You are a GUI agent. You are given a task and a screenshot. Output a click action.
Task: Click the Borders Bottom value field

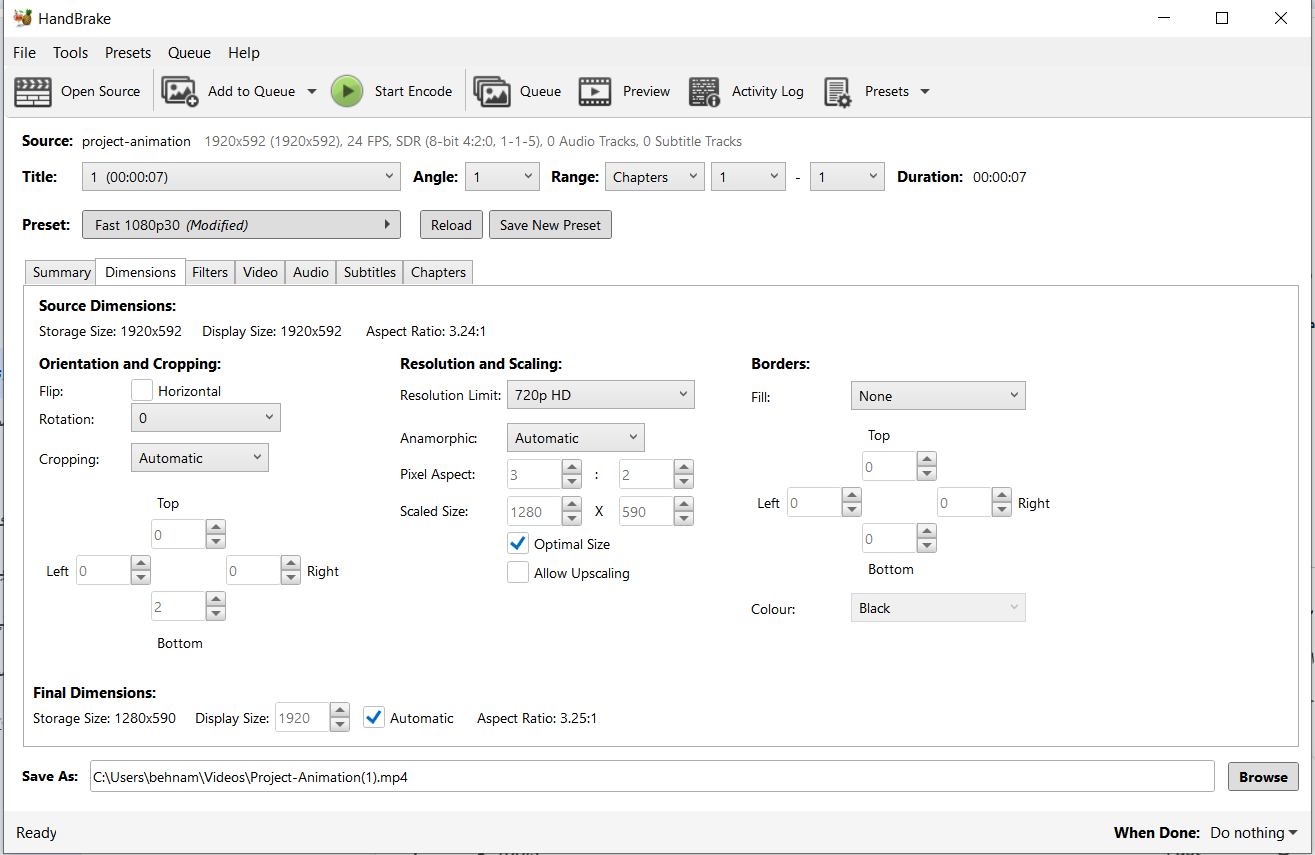pyautogui.click(x=890, y=538)
